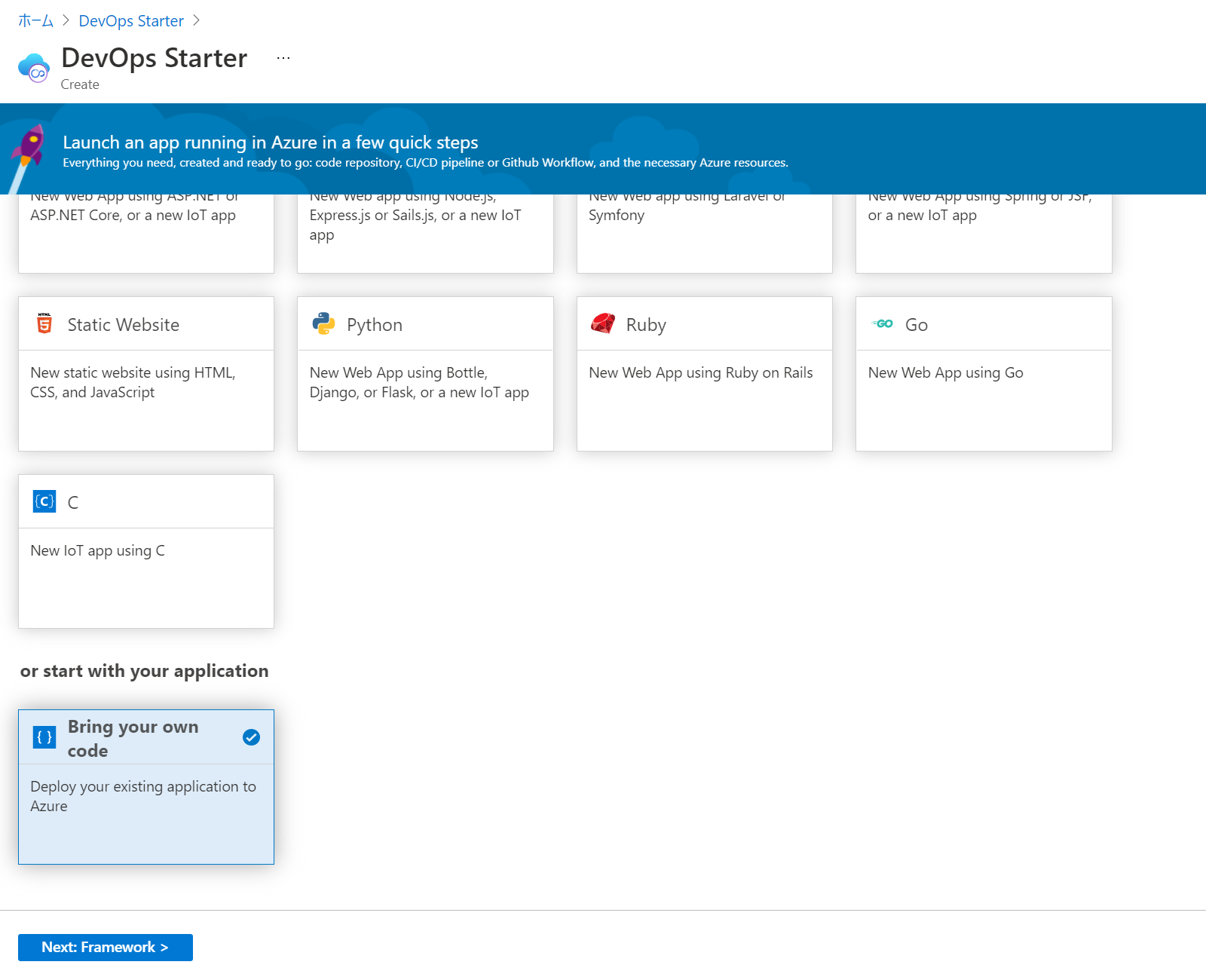The image size is (1206, 980).
Task: Click the Ruby gem icon
Action: 603,323
